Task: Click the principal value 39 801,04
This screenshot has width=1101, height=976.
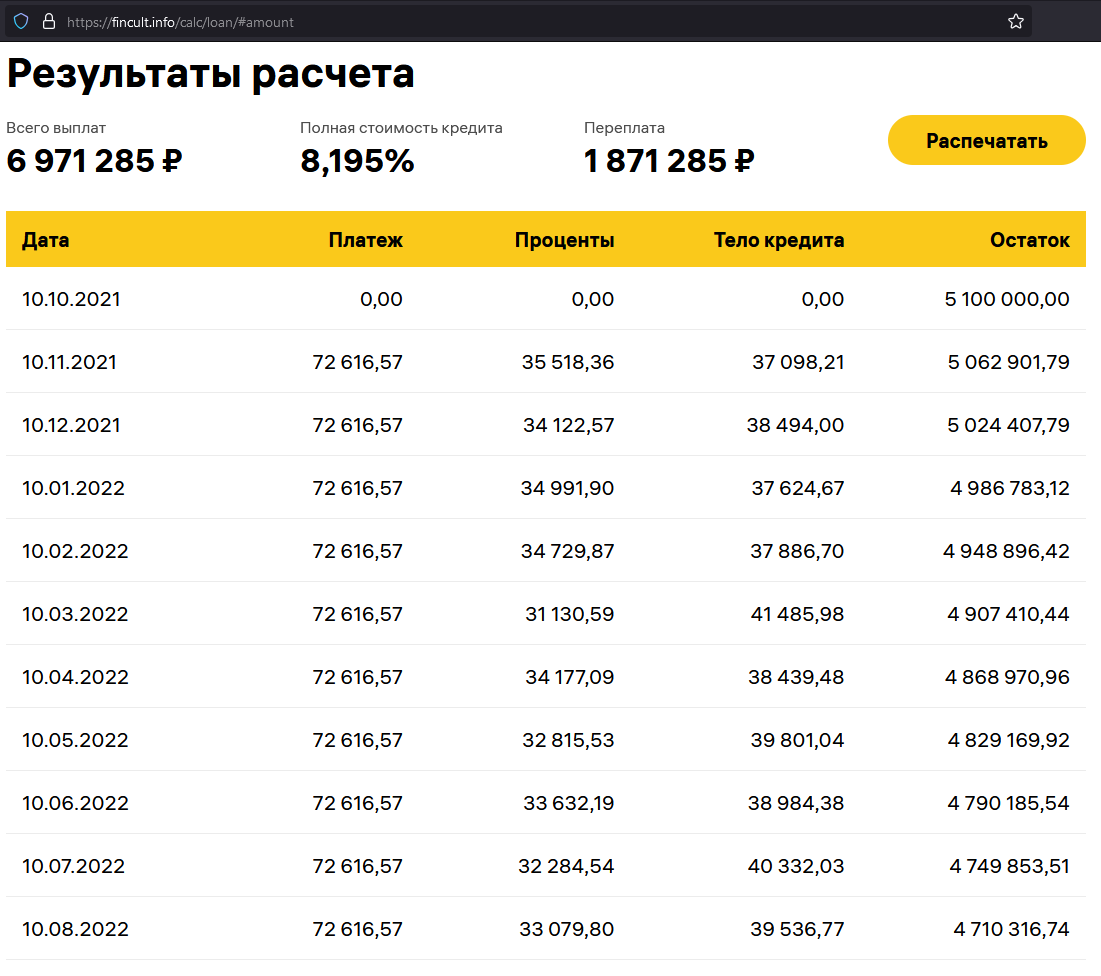Action: [x=797, y=740]
